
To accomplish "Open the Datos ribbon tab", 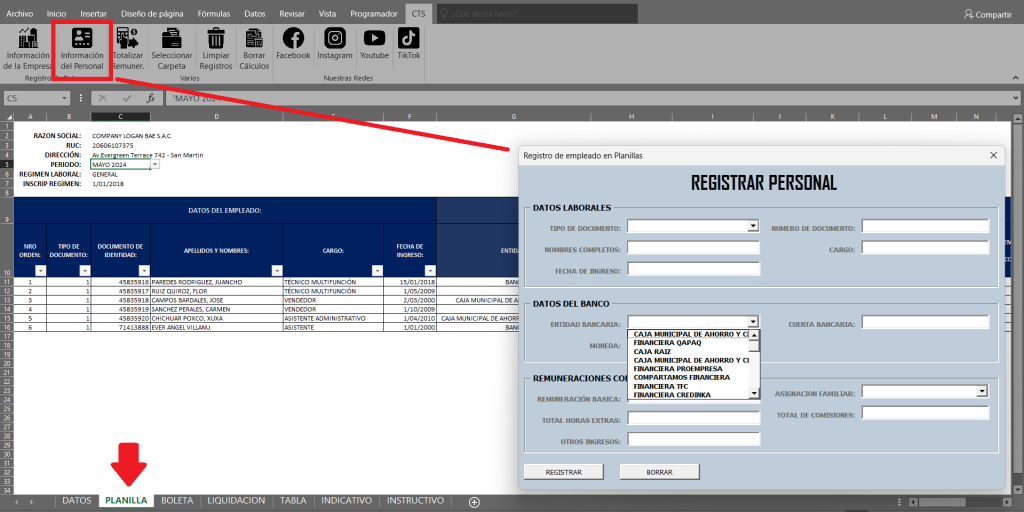I will (x=255, y=14).
